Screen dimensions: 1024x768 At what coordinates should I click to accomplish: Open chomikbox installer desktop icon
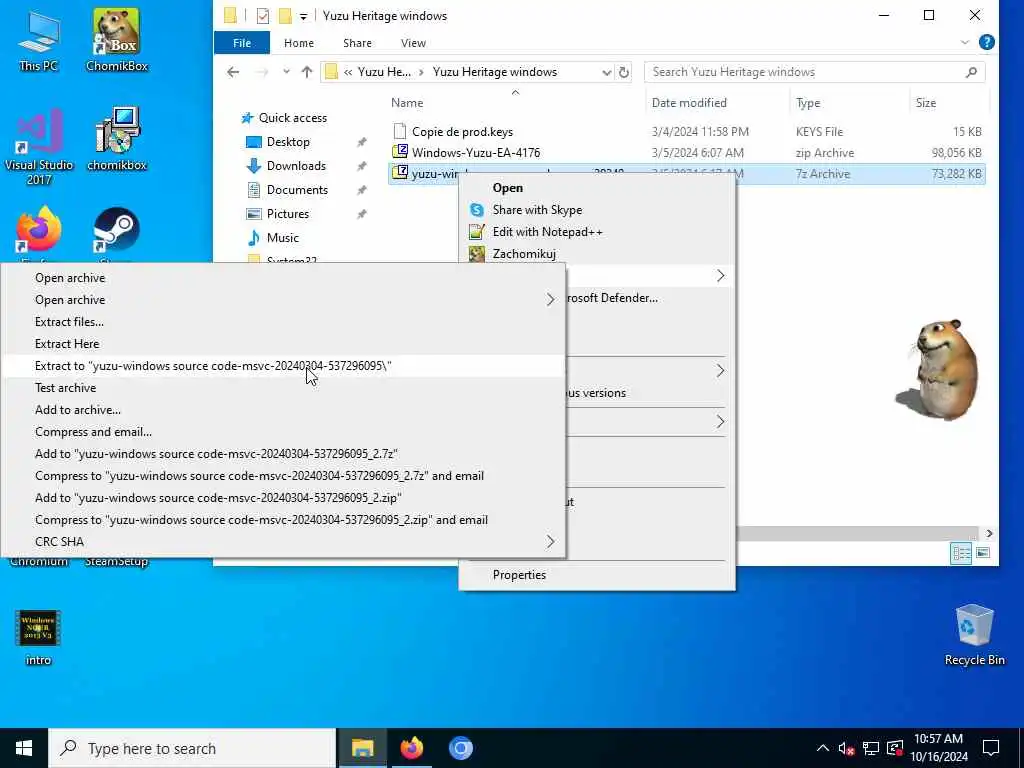tap(117, 139)
